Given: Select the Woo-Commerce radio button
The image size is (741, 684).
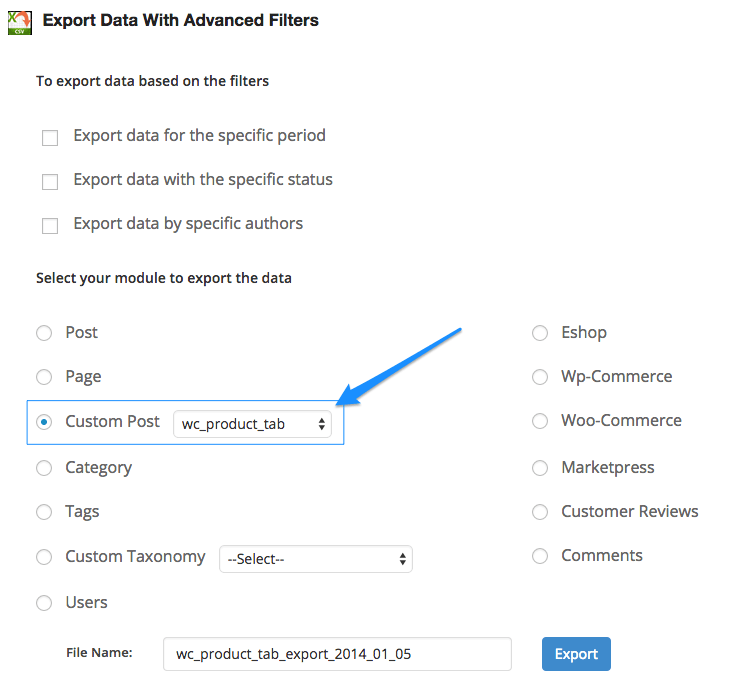Looking at the screenshot, I should (x=540, y=421).
